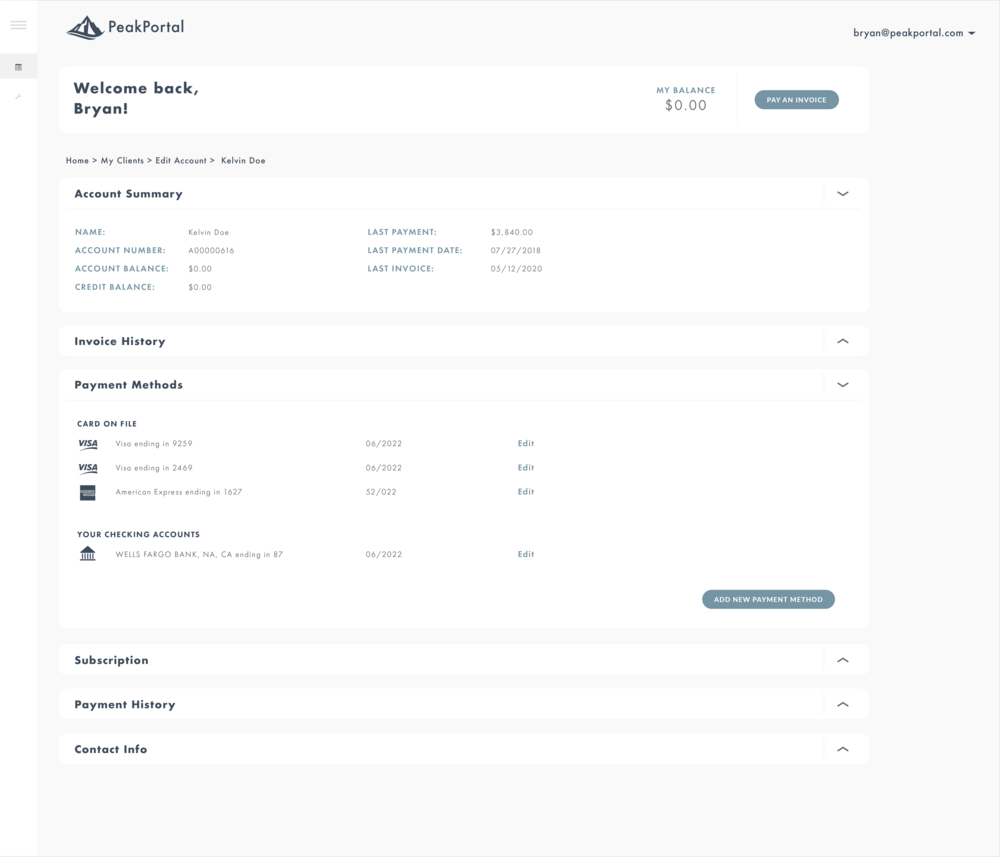
Task: Expand the Payment History section
Action: [842, 705]
